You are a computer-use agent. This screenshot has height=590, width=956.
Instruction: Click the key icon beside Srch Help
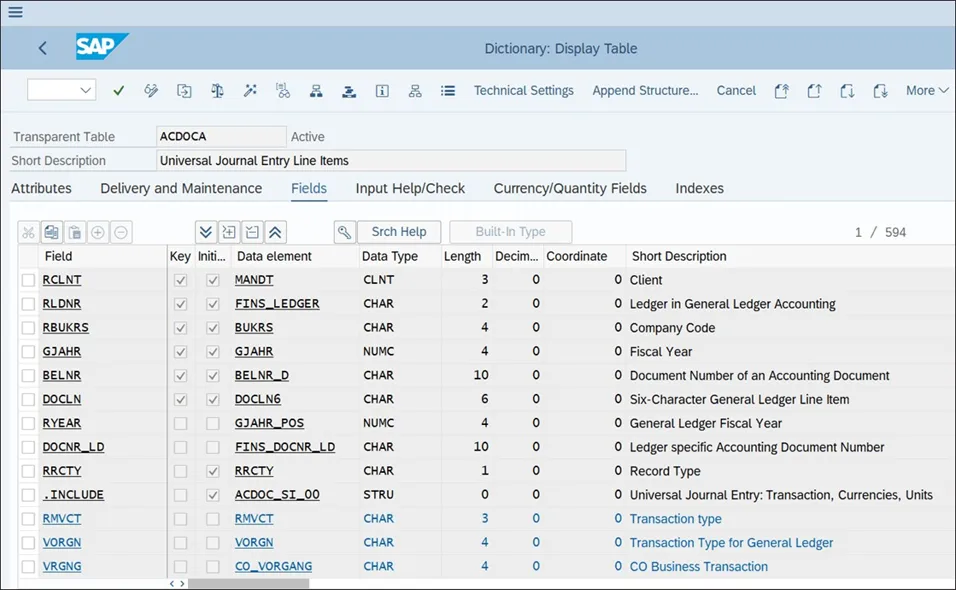(x=344, y=232)
